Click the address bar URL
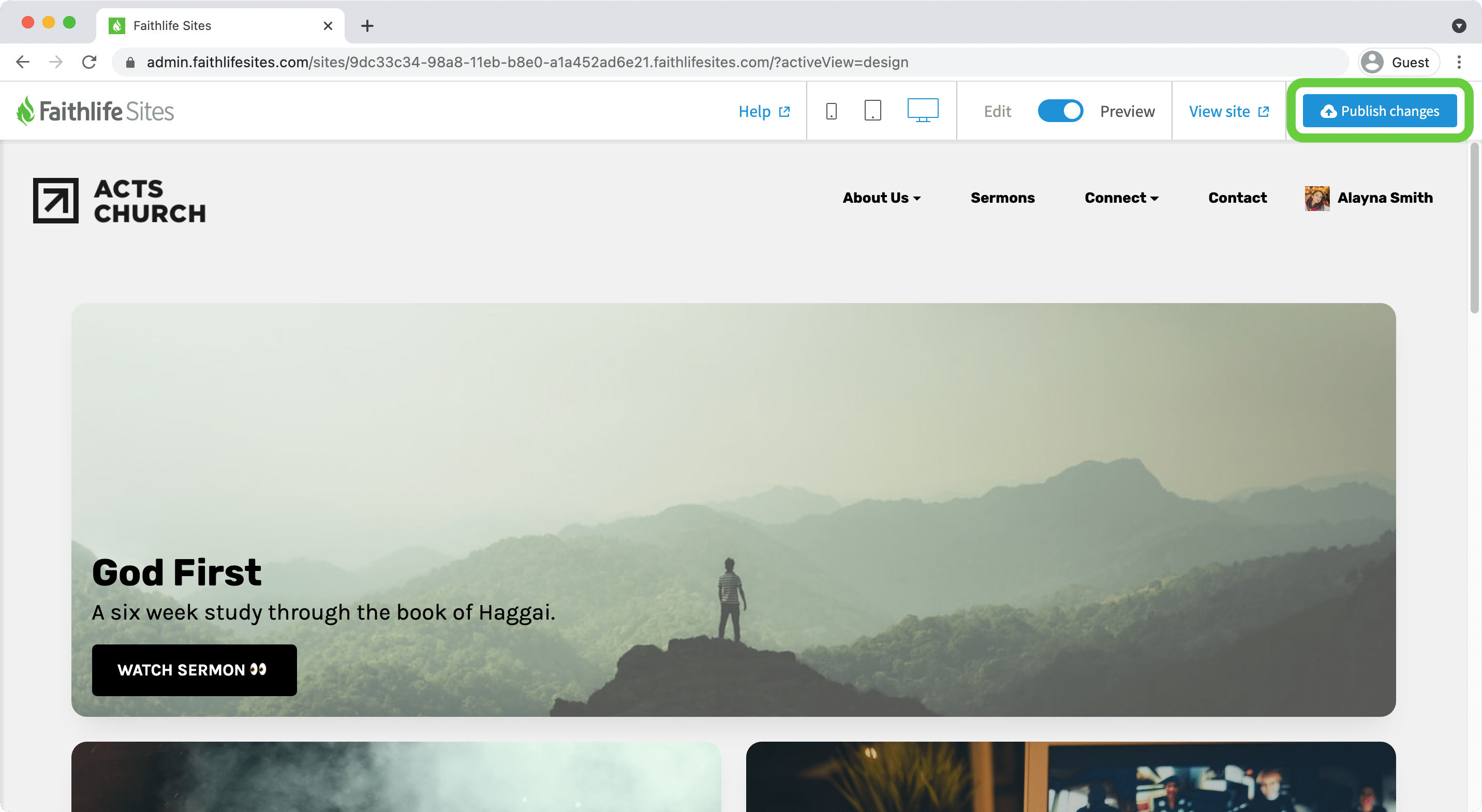Screen dimensions: 1482x812 pyautogui.click(x=527, y=62)
